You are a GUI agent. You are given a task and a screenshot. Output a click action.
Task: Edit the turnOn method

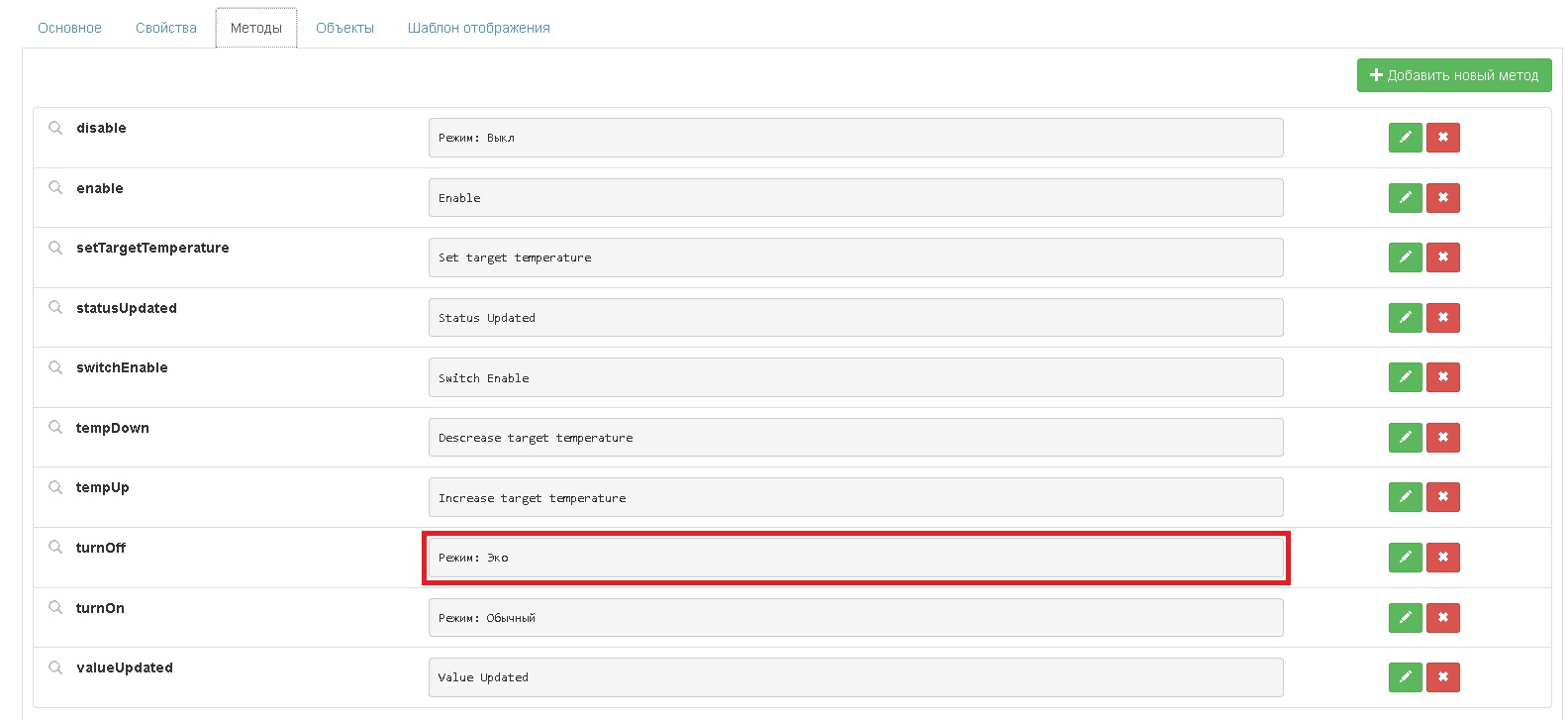(1405, 618)
